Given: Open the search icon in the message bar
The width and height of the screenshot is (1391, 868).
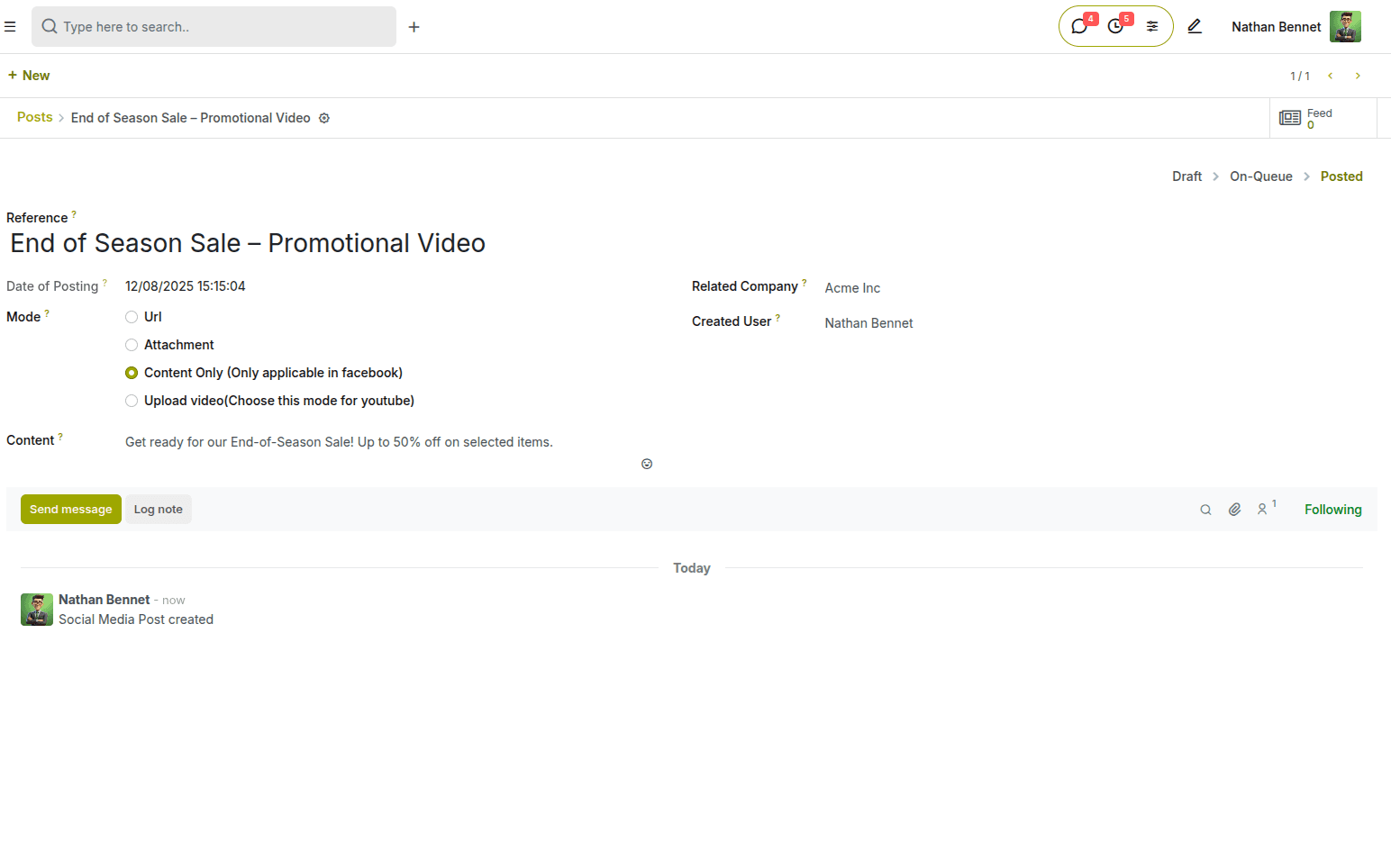Looking at the screenshot, I should pyautogui.click(x=1205, y=509).
